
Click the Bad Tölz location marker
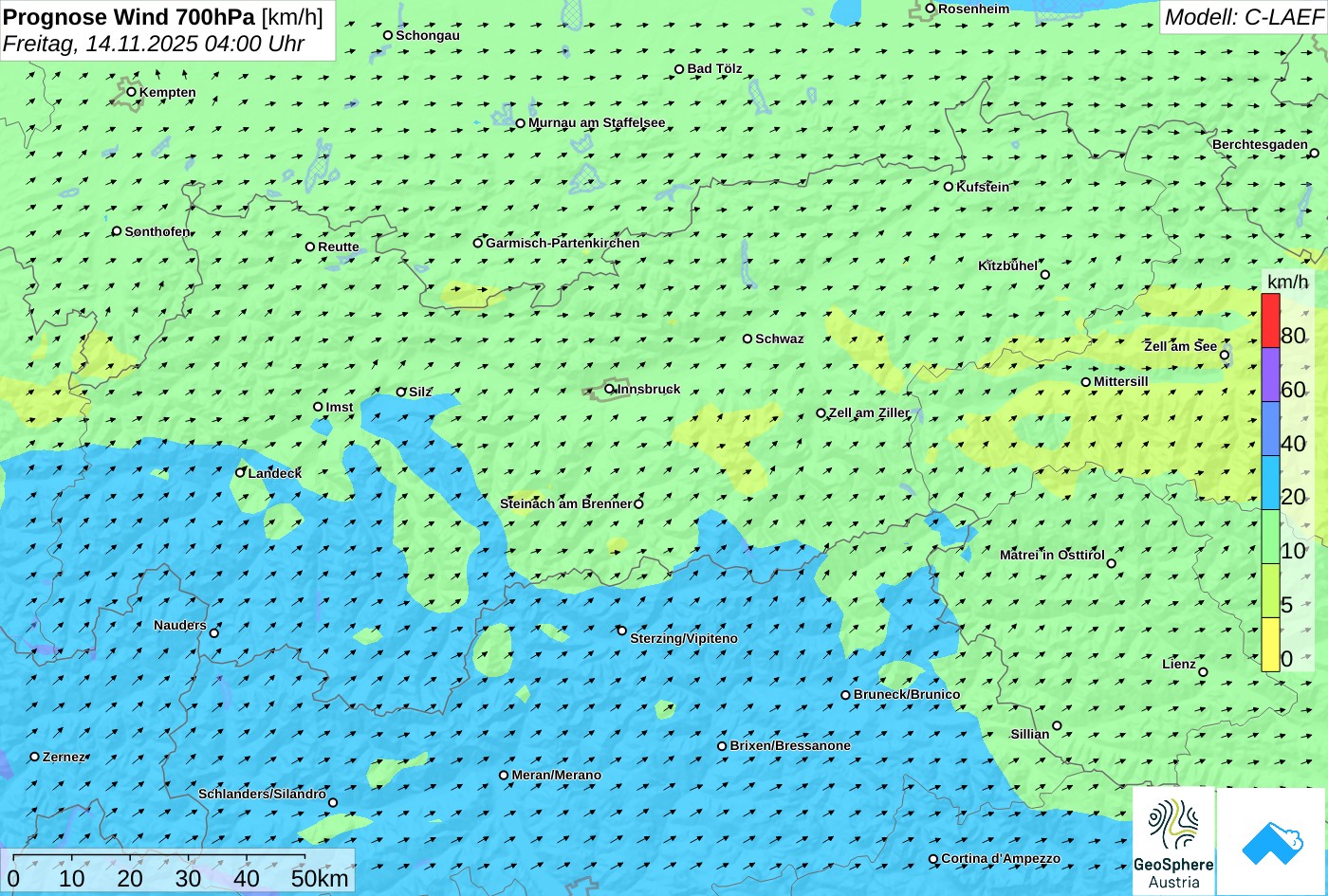(679, 69)
